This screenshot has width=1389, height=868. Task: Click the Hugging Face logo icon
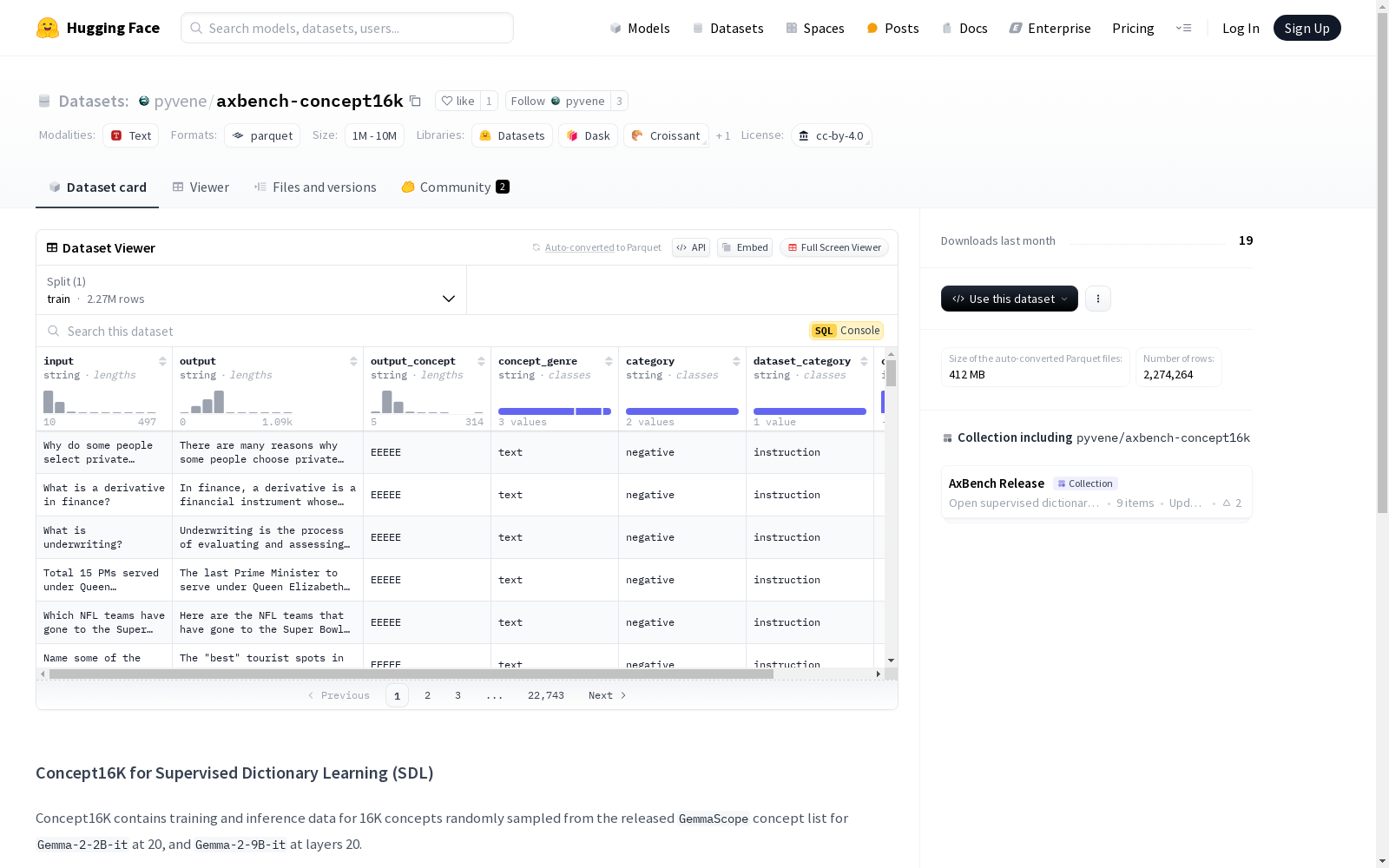click(48, 28)
